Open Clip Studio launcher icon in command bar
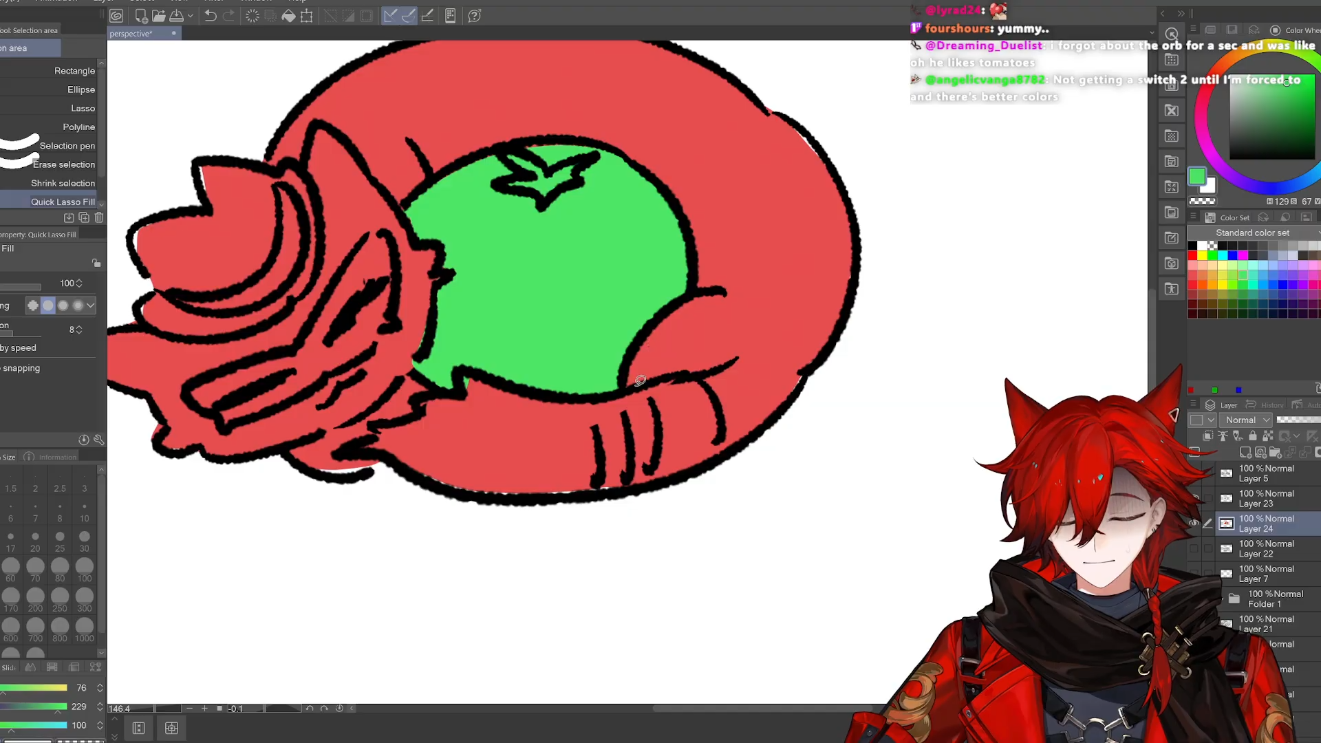The image size is (1321, 743). click(117, 16)
